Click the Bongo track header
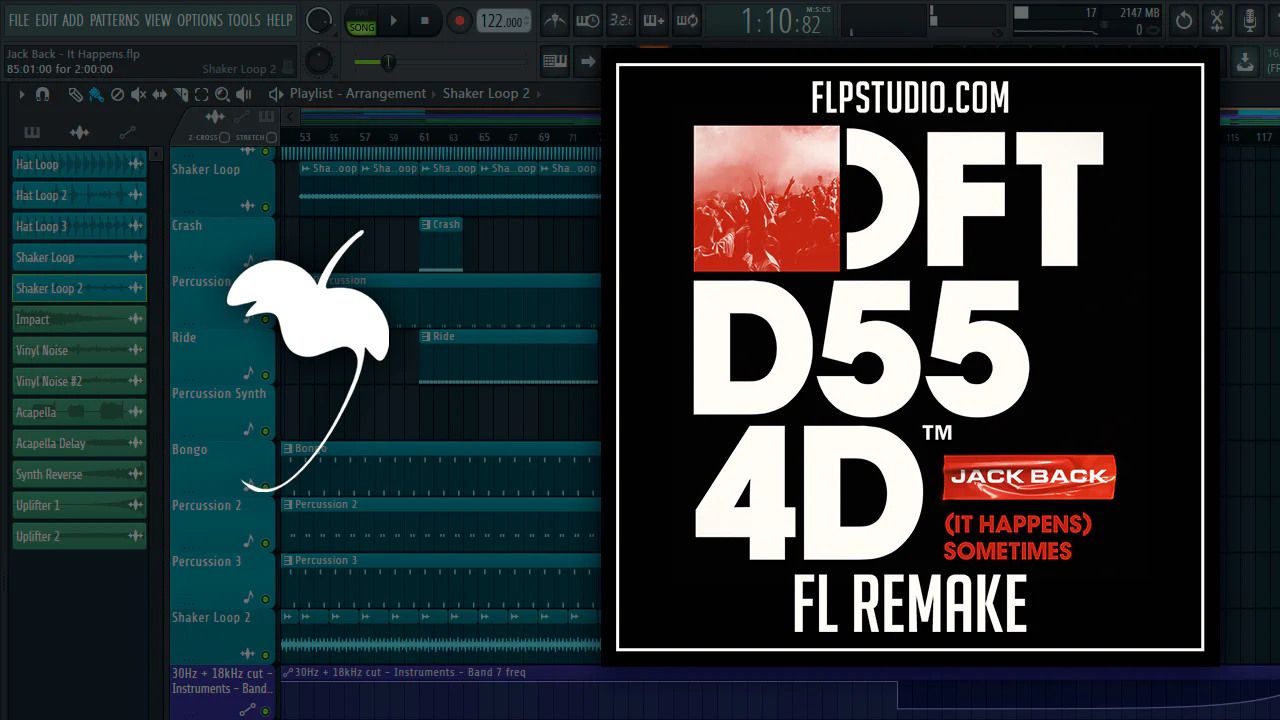Image resolution: width=1280 pixels, height=720 pixels. [x=222, y=468]
